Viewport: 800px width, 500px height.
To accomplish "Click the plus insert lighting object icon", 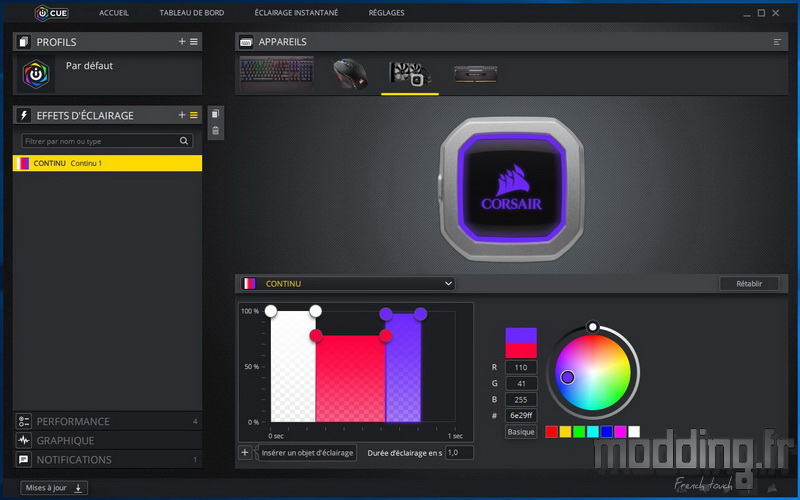I will pos(245,453).
